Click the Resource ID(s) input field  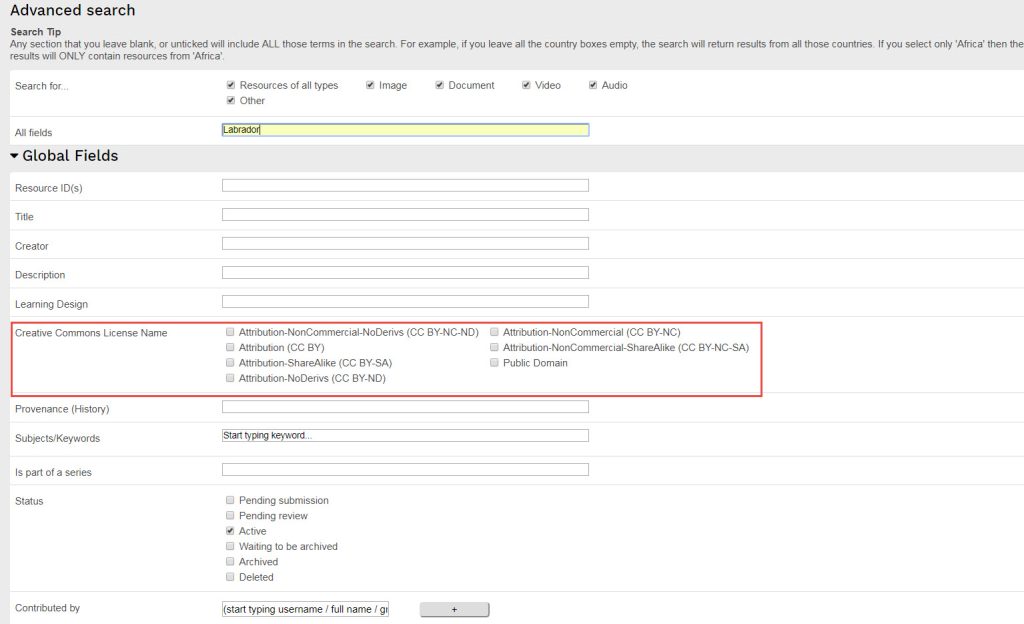[405, 186]
